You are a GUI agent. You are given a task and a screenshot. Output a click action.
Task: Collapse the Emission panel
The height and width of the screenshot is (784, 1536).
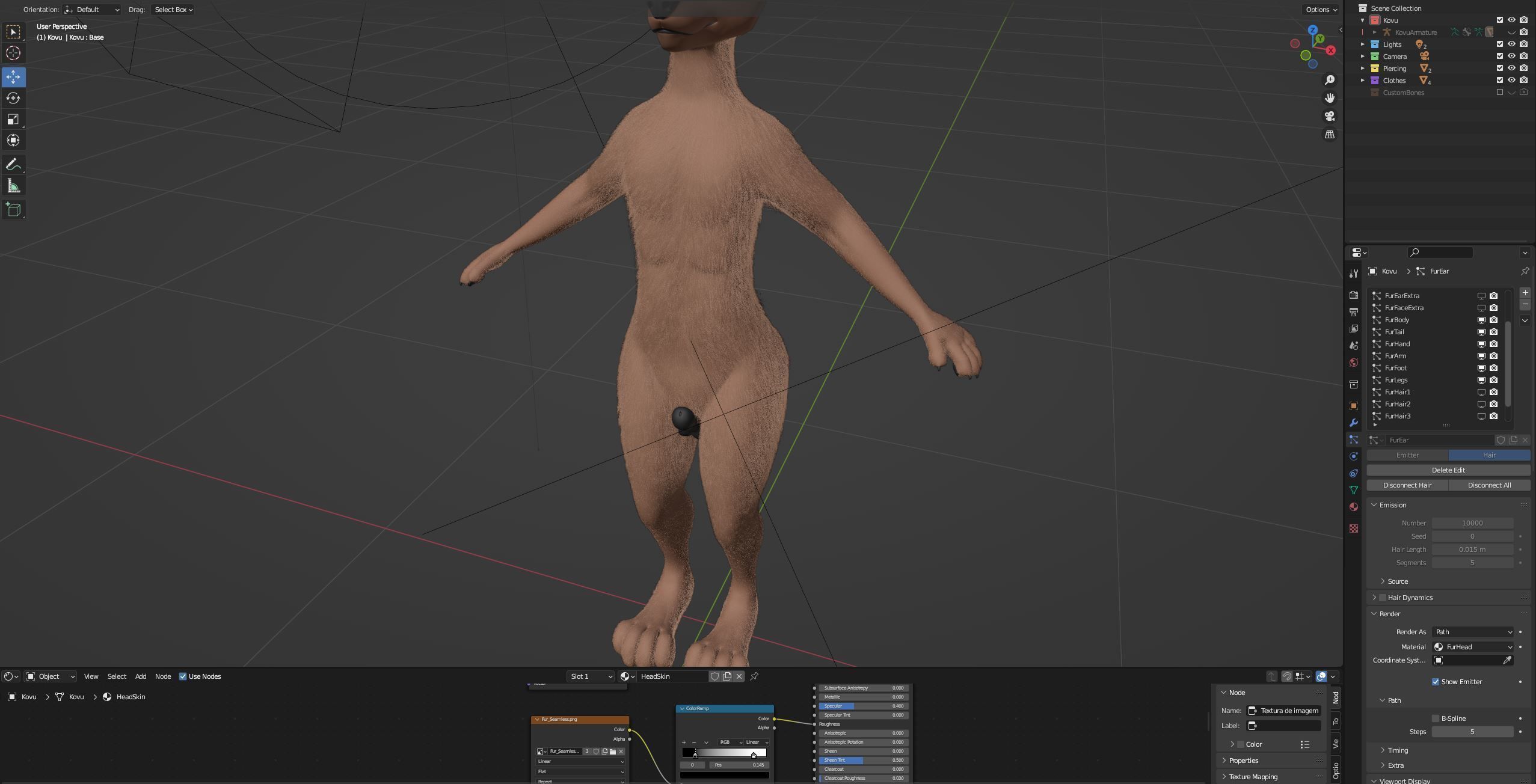click(1392, 505)
